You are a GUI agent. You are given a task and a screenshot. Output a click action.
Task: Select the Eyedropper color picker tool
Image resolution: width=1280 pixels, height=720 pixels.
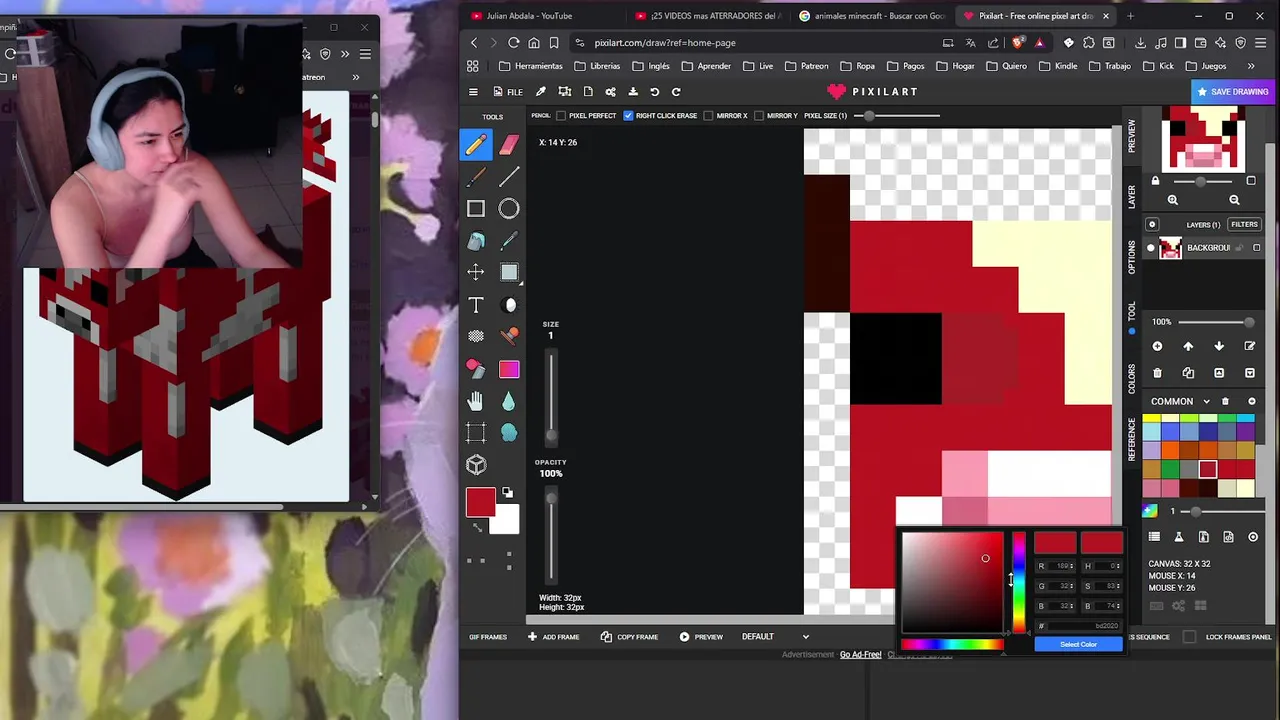pos(509,241)
